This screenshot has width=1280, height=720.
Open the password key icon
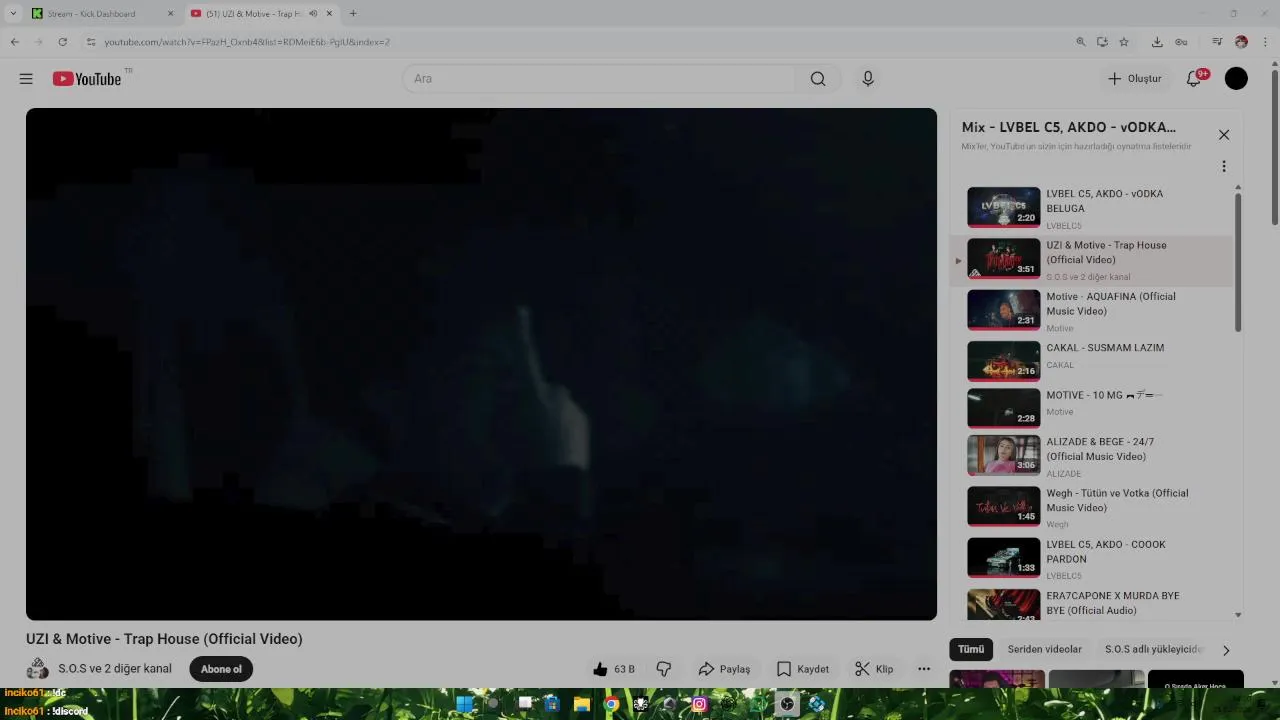click(x=1181, y=42)
